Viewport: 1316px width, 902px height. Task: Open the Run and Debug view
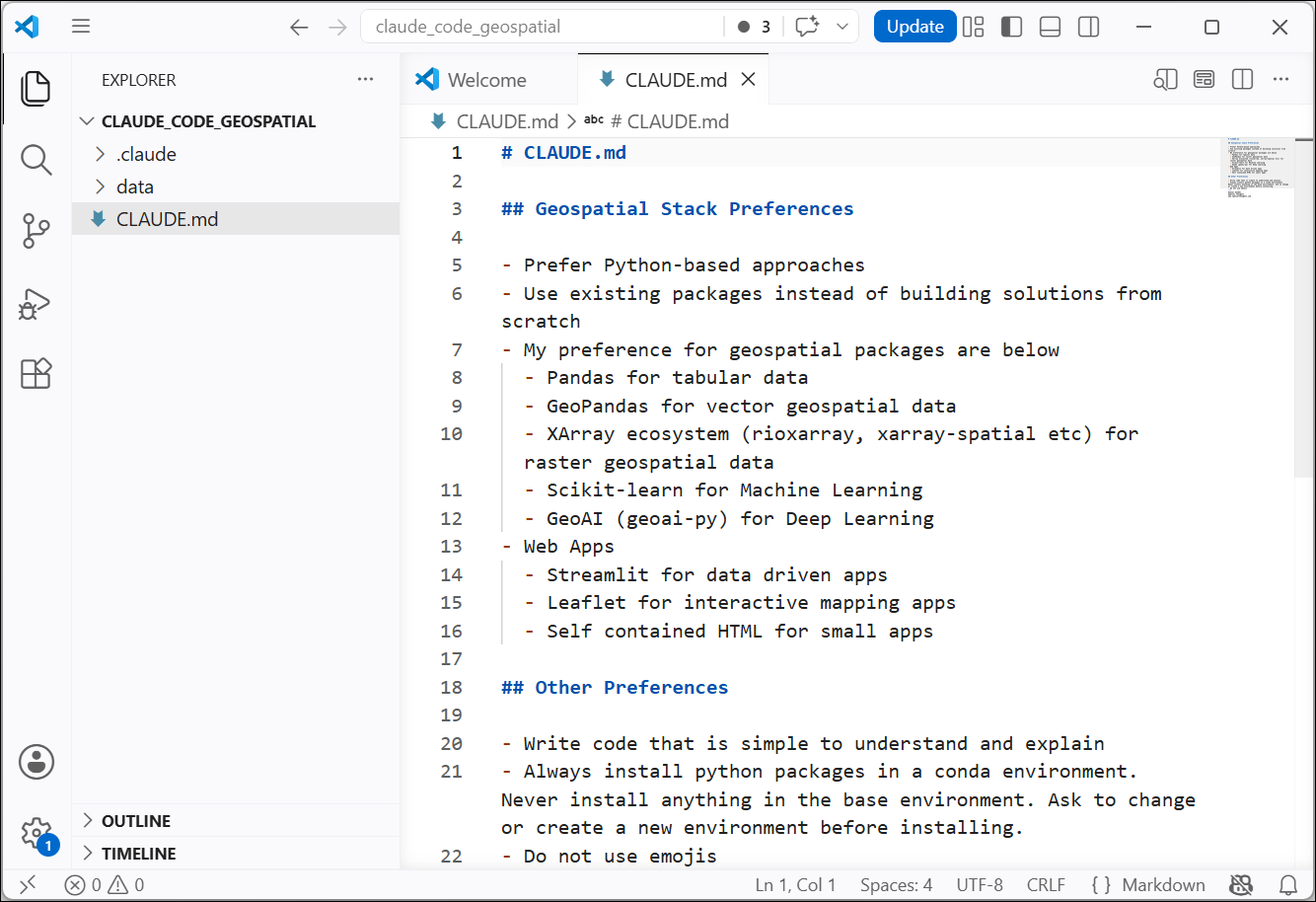(x=36, y=303)
